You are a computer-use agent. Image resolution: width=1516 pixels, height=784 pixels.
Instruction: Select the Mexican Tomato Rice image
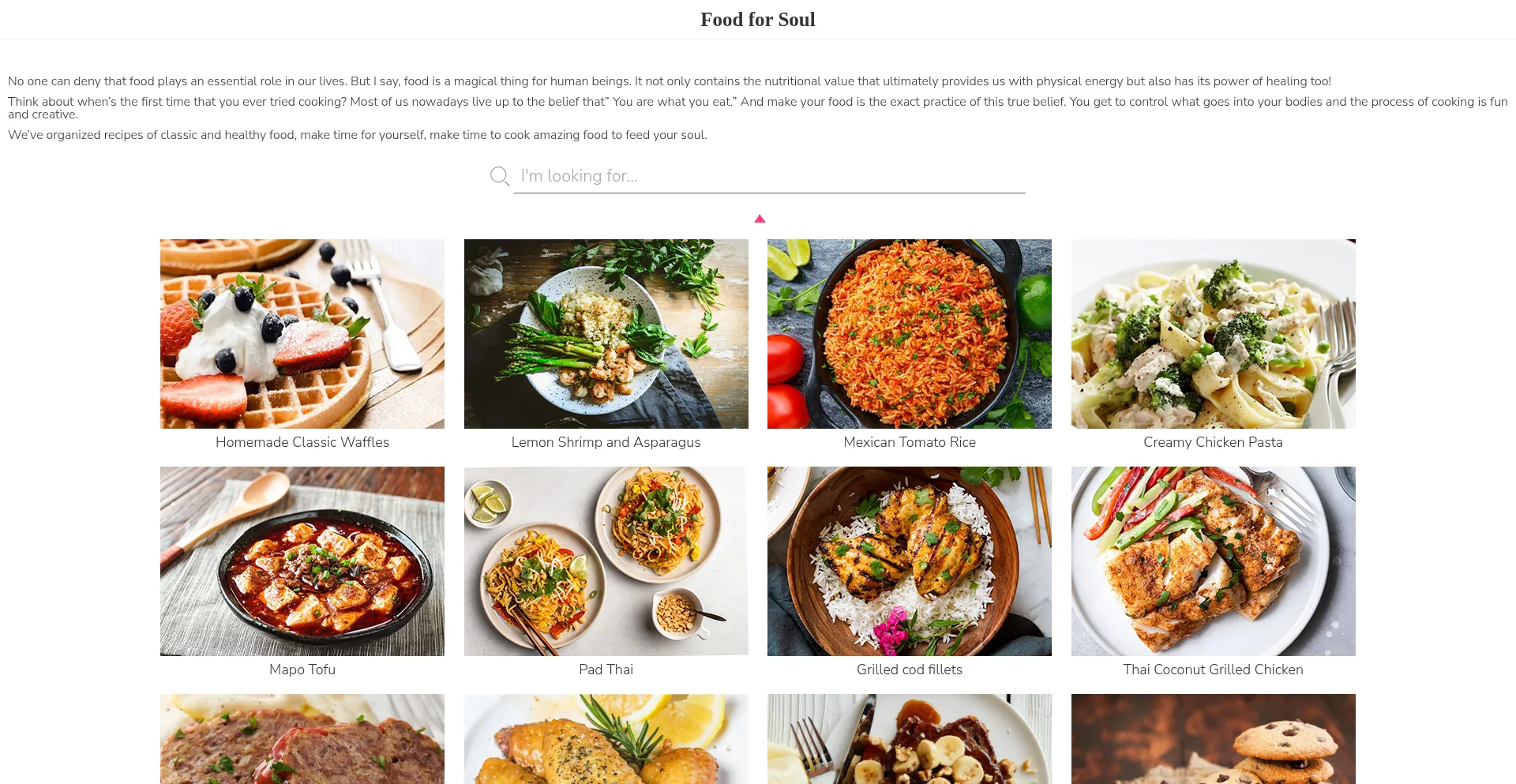910,334
